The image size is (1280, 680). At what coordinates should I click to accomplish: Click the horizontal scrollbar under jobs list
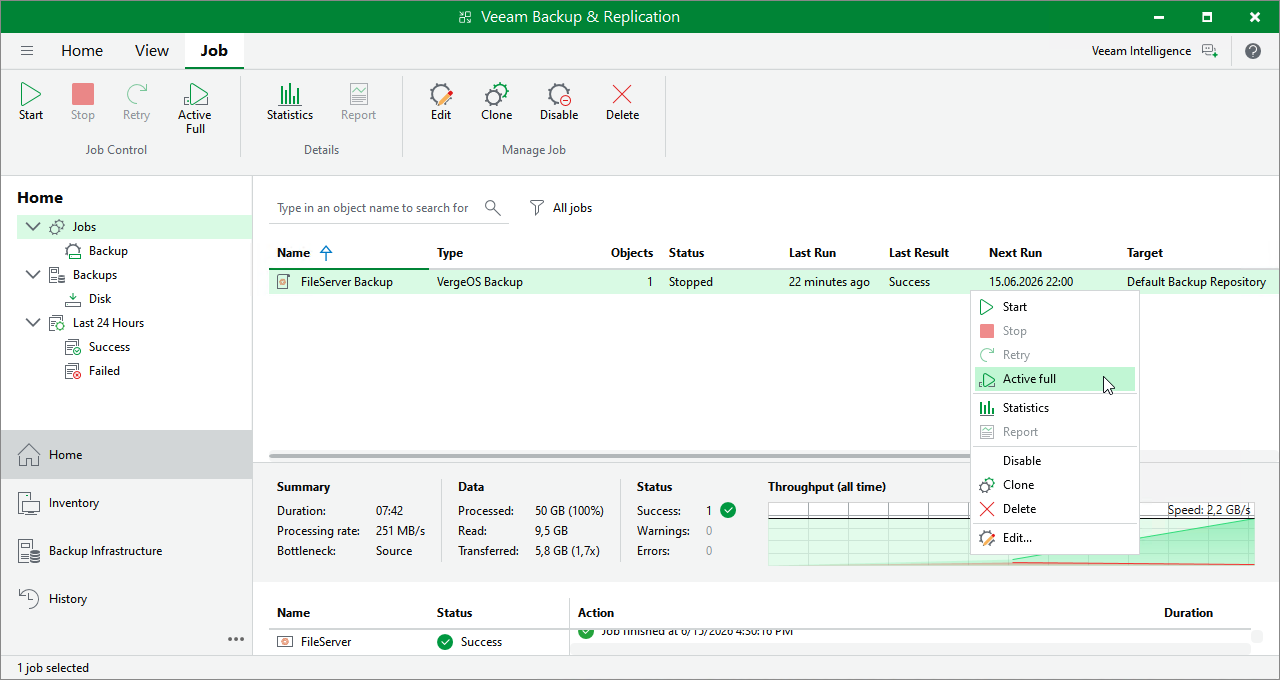point(620,456)
